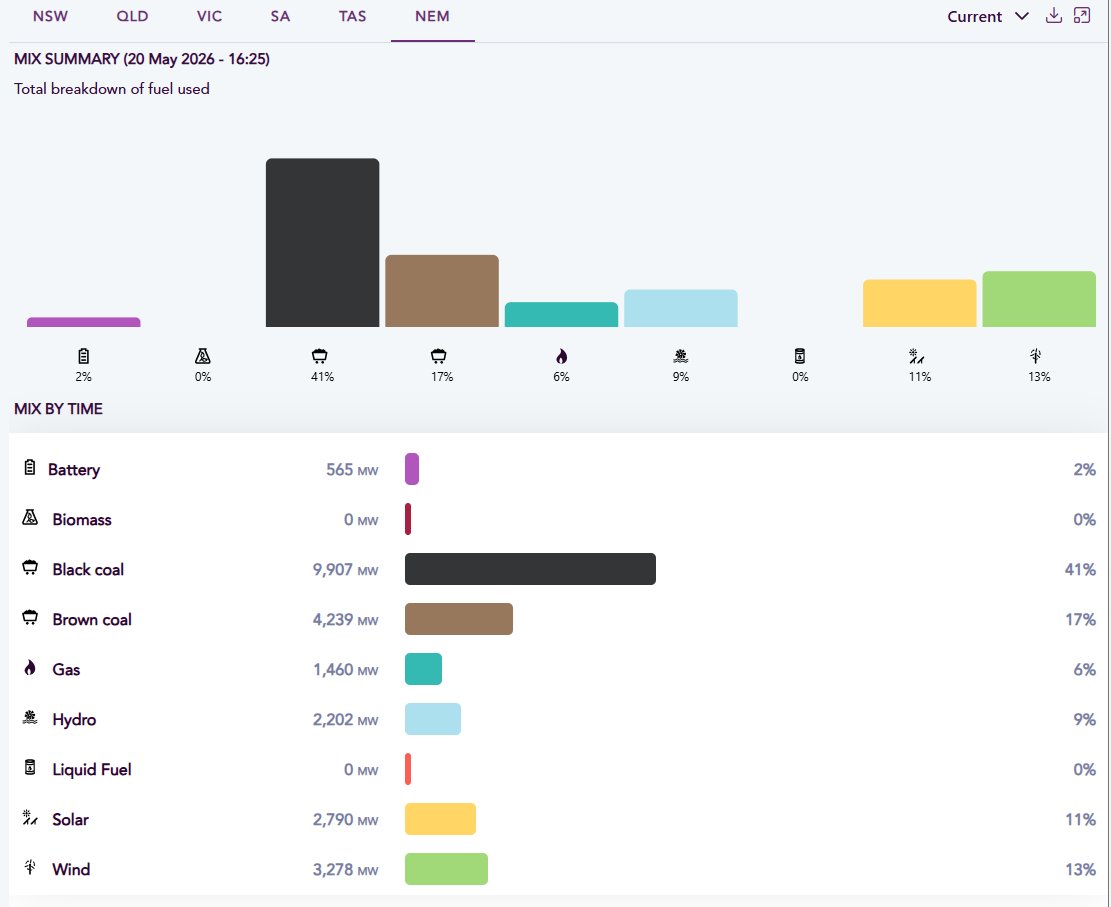Click the coal cart icon above 41%
This screenshot has height=907, width=1111.
pyautogui.click(x=320, y=356)
